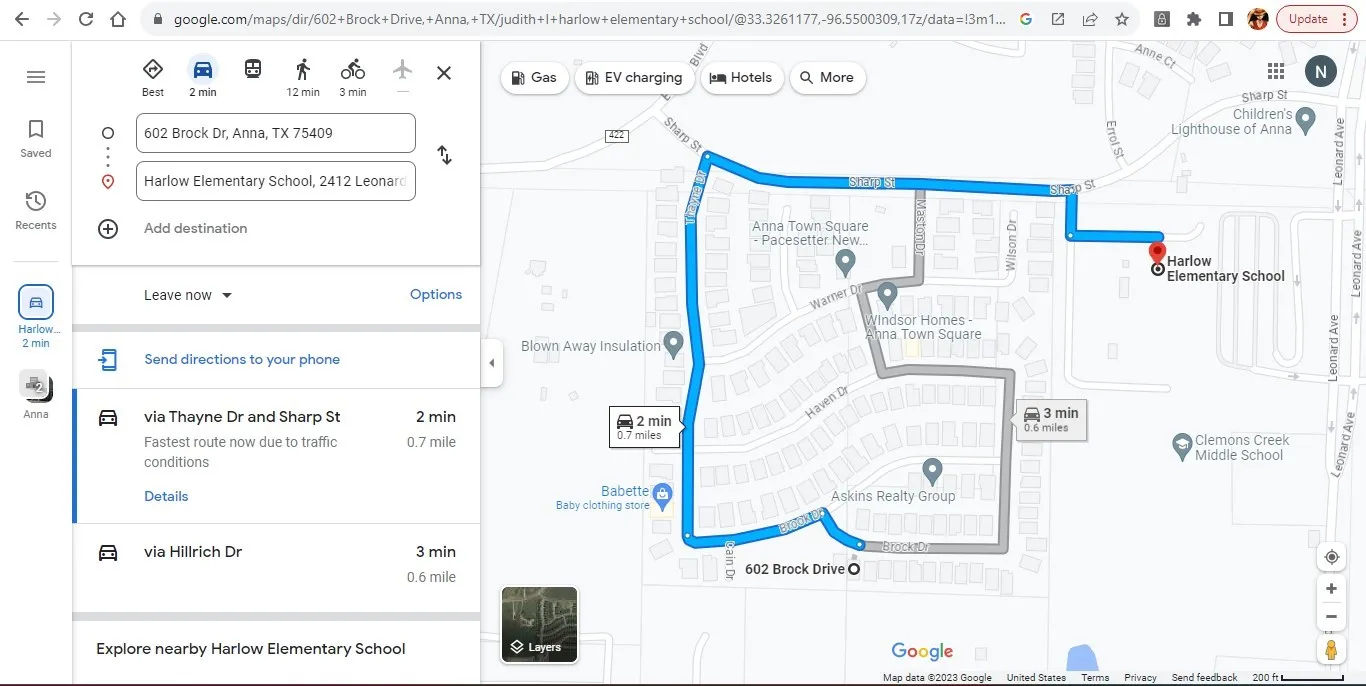The height and width of the screenshot is (686, 1366).
Task: Zoom out on the map
Action: point(1331,616)
